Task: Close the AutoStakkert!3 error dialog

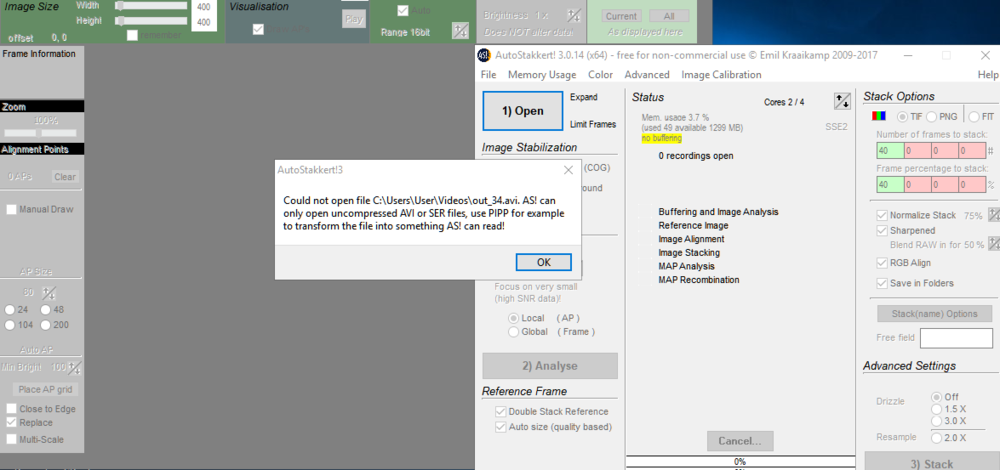Action: pyautogui.click(x=568, y=170)
